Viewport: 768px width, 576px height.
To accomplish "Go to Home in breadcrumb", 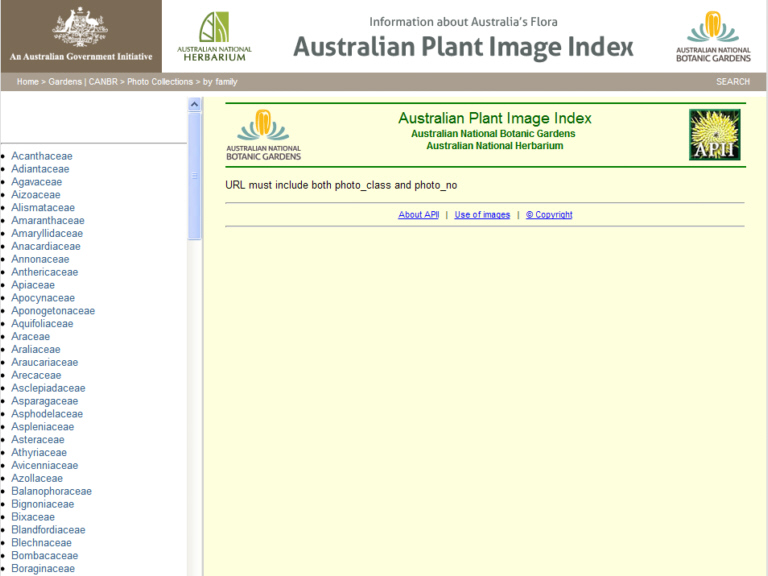I will [x=27, y=82].
